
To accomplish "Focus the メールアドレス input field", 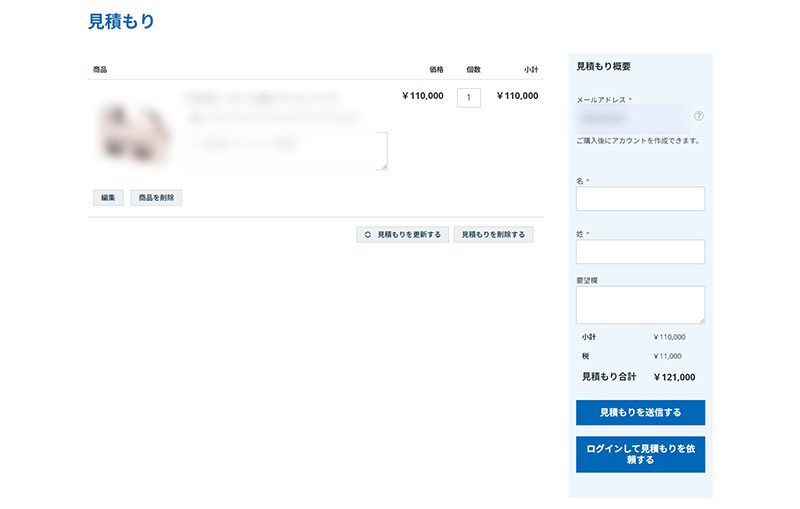I will [x=633, y=119].
